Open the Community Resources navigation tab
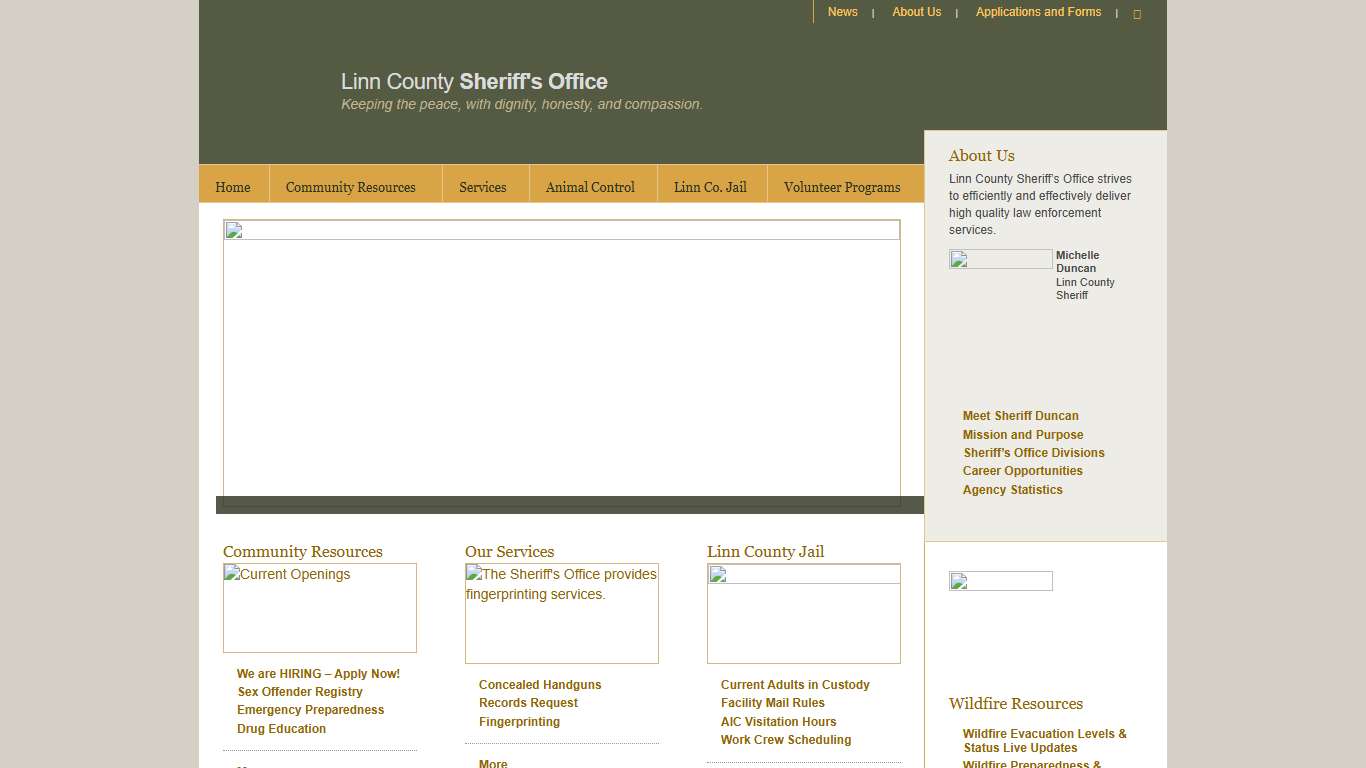 tap(350, 186)
